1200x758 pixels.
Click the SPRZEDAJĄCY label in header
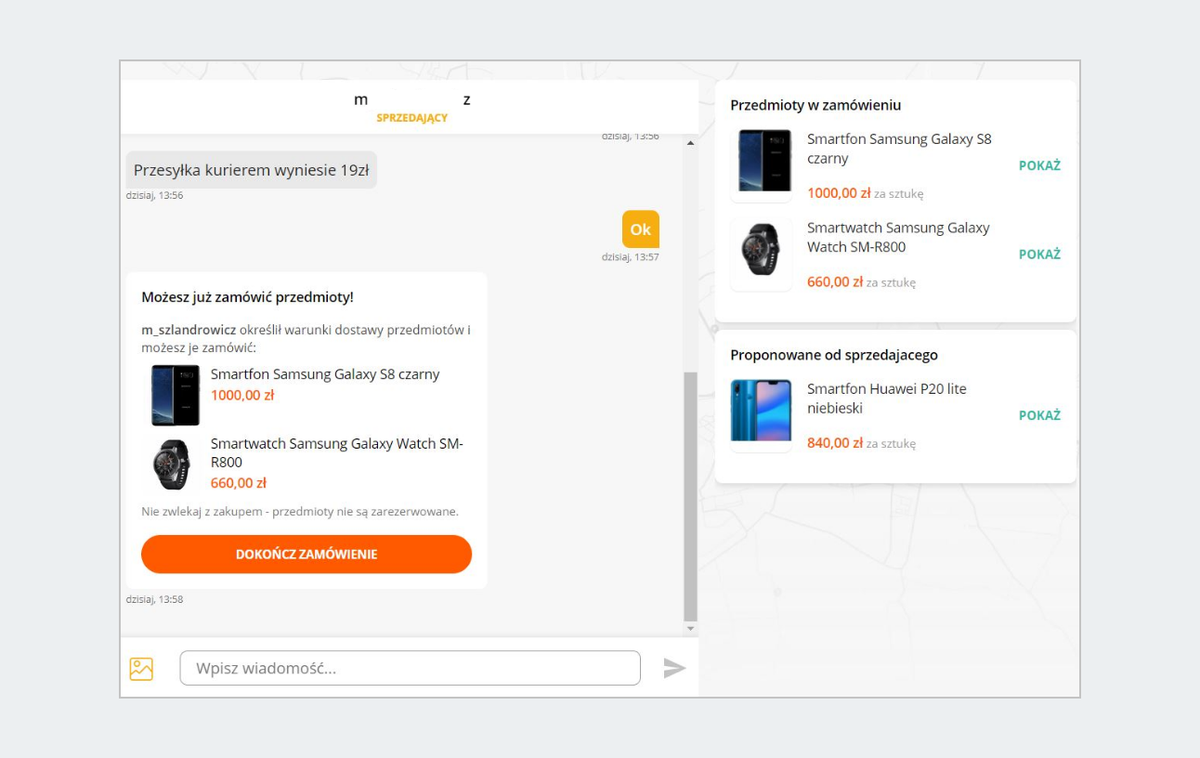(412, 118)
